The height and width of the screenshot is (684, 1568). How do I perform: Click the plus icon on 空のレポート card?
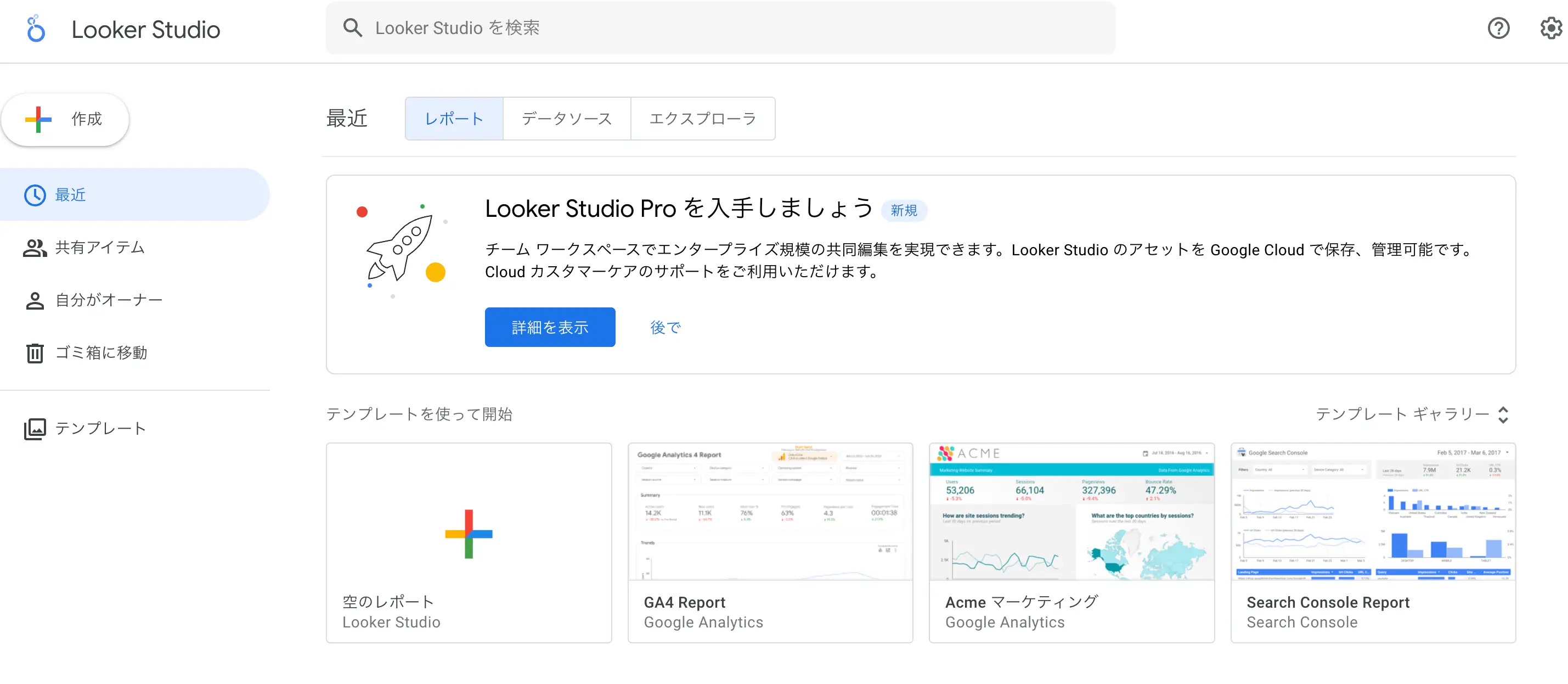click(x=469, y=534)
